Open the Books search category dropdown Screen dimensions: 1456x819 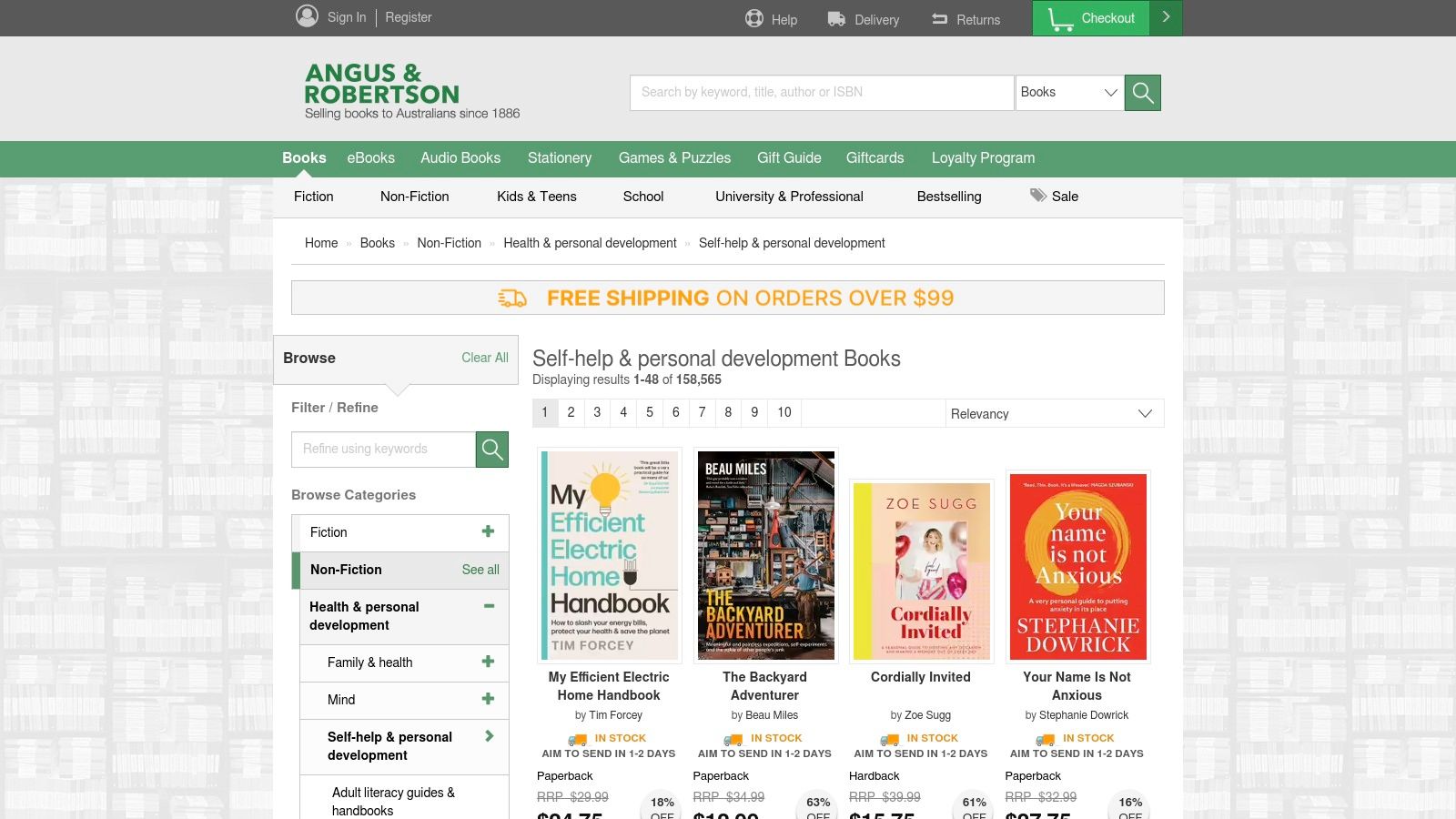click(1069, 92)
